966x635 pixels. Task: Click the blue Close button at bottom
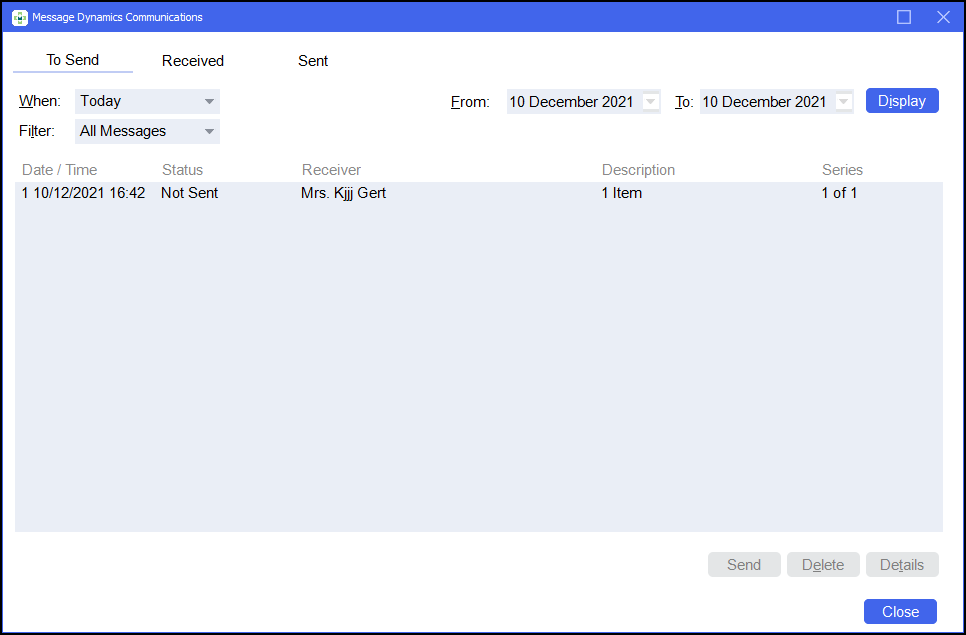tap(900, 612)
